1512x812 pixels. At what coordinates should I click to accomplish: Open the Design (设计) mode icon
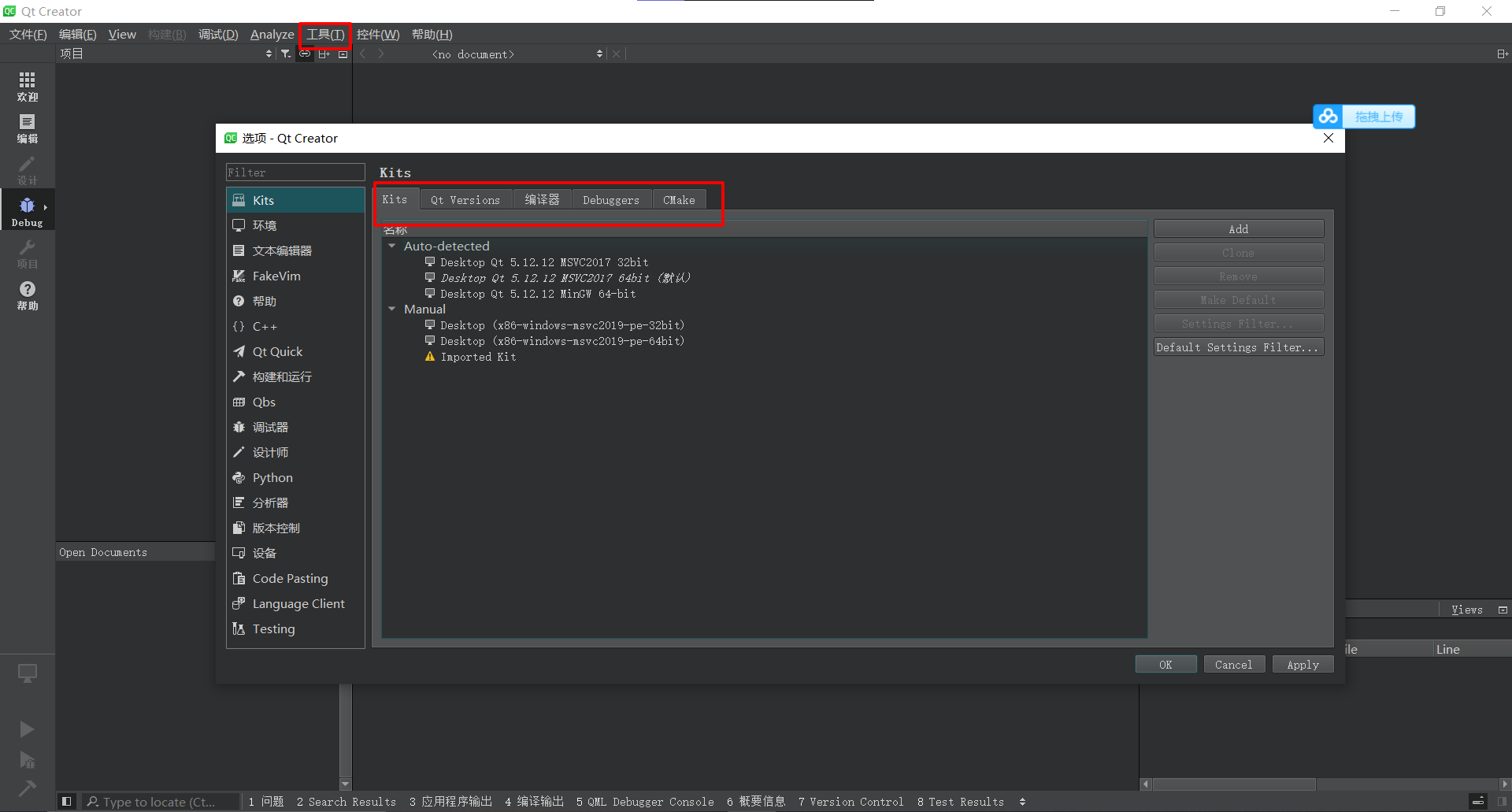pos(27,170)
